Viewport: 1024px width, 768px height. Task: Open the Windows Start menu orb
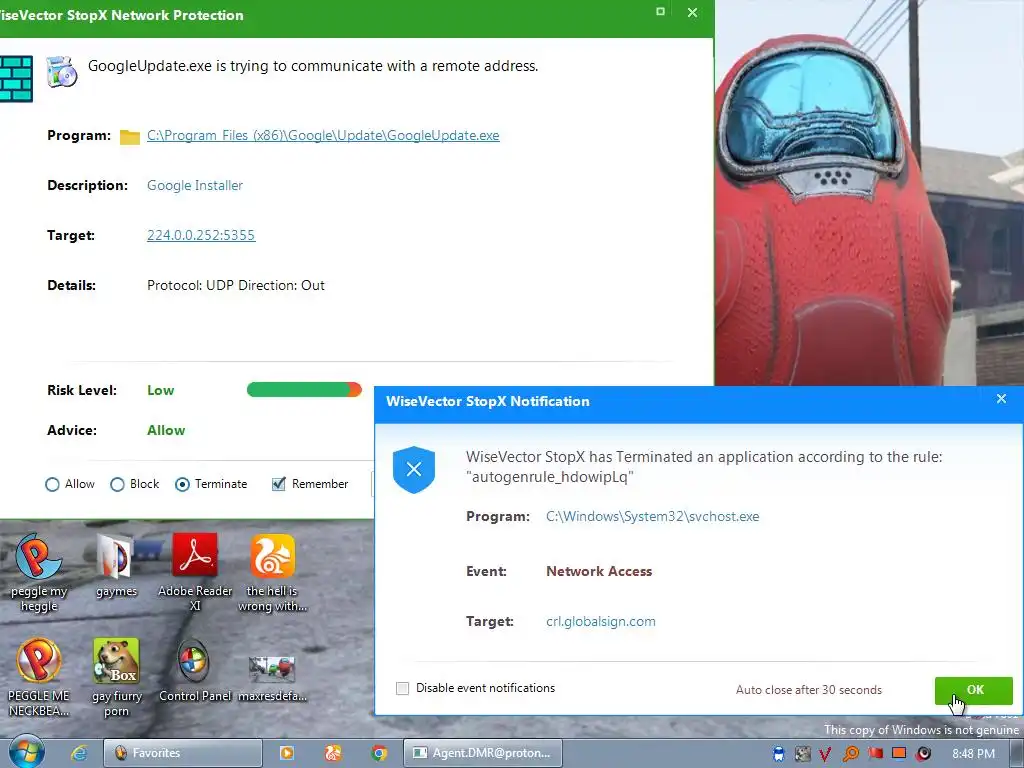coord(26,752)
